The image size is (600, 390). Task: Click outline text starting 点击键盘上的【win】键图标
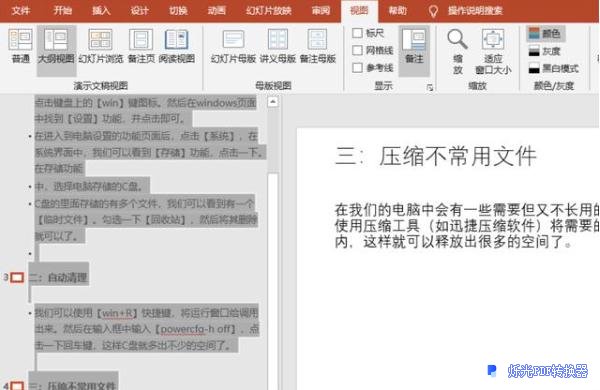pyautogui.click(x=145, y=111)
